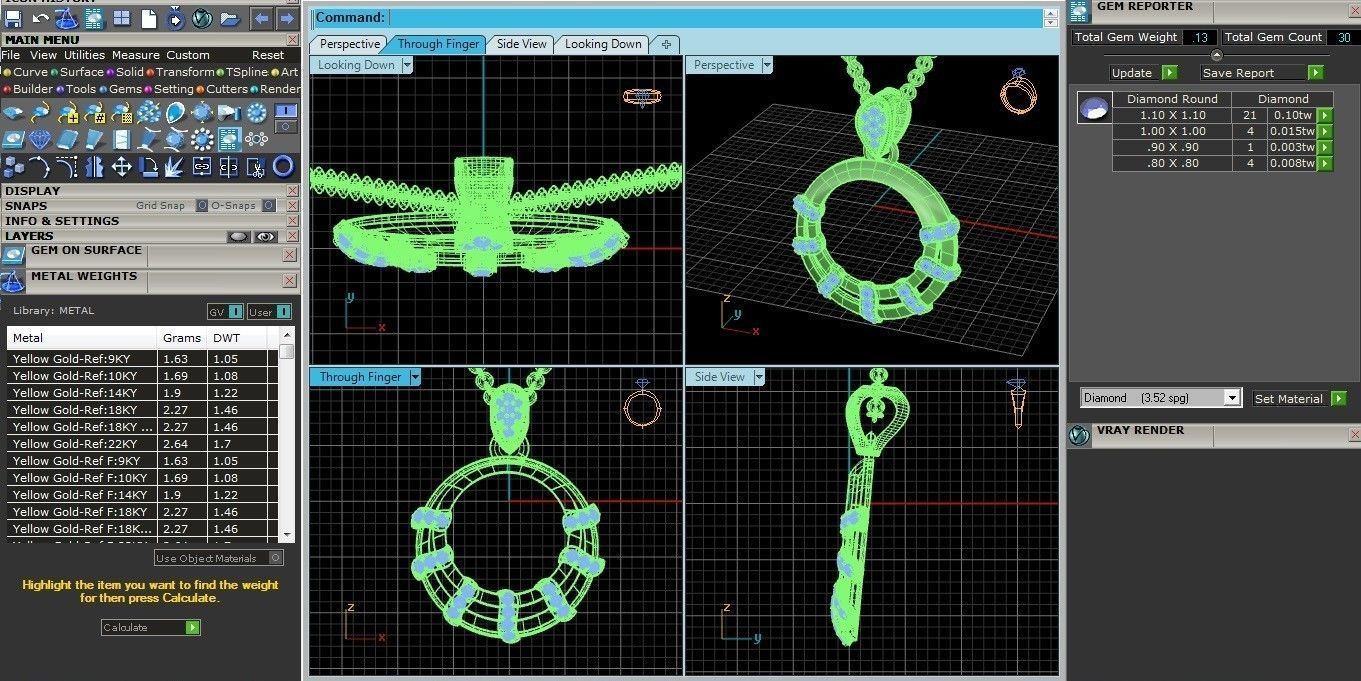Click the four-viewport layout icon

click(121, 18)
